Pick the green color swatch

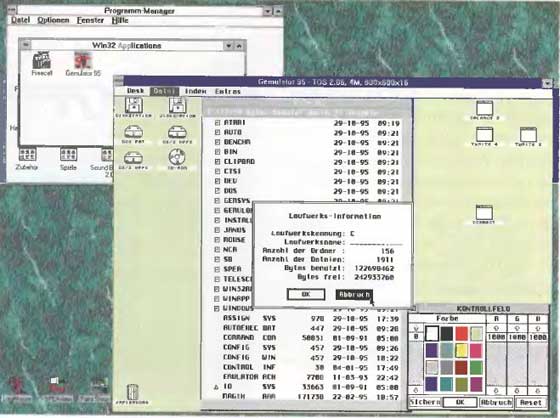[x=476, y=367]
